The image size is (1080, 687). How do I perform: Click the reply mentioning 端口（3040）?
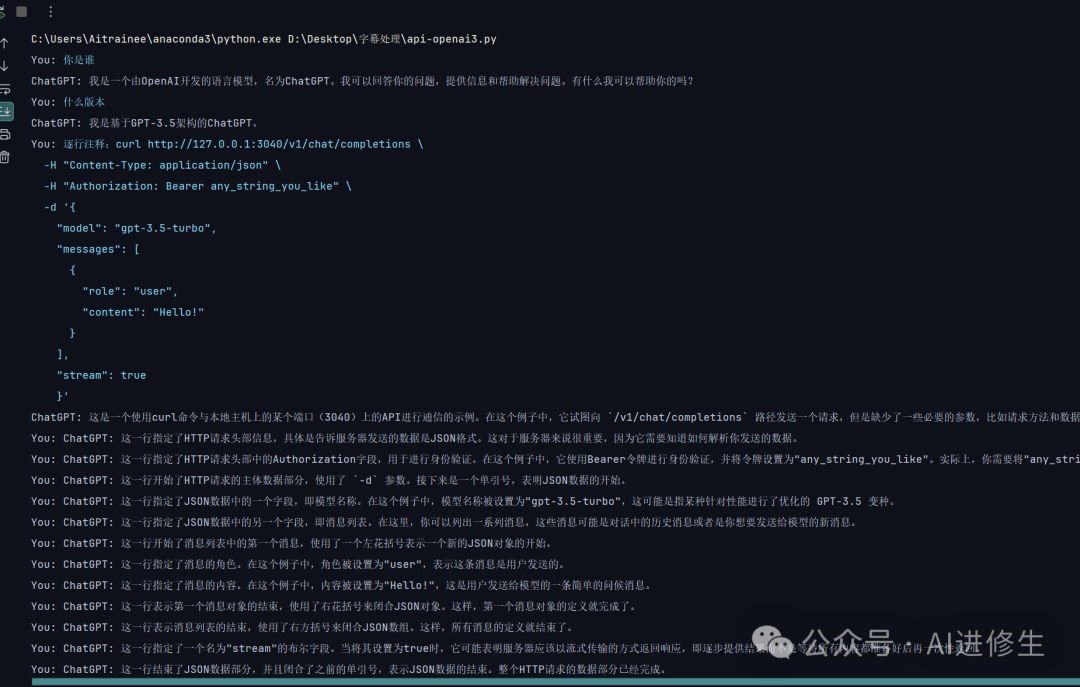coord(555,417)
